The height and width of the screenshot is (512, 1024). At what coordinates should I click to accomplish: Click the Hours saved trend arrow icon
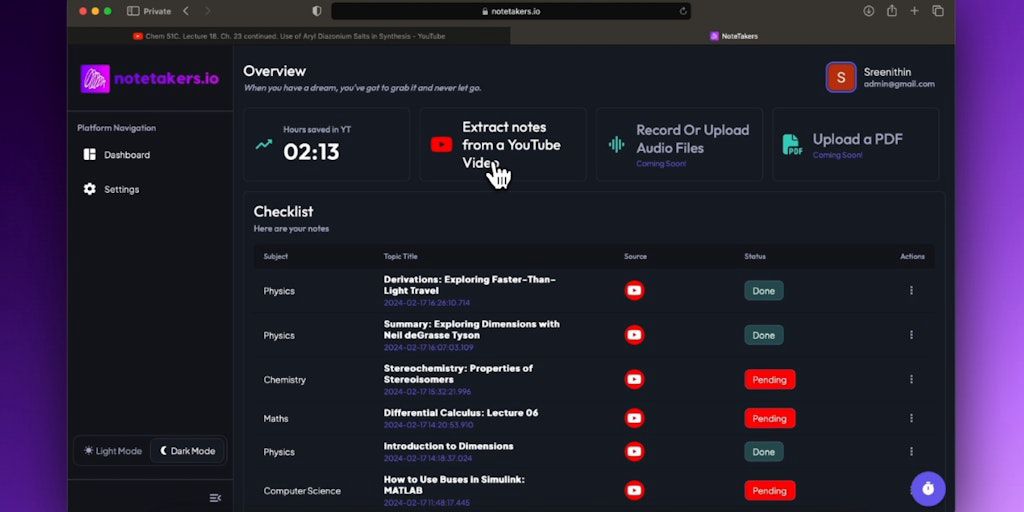(x=264, y=144)
